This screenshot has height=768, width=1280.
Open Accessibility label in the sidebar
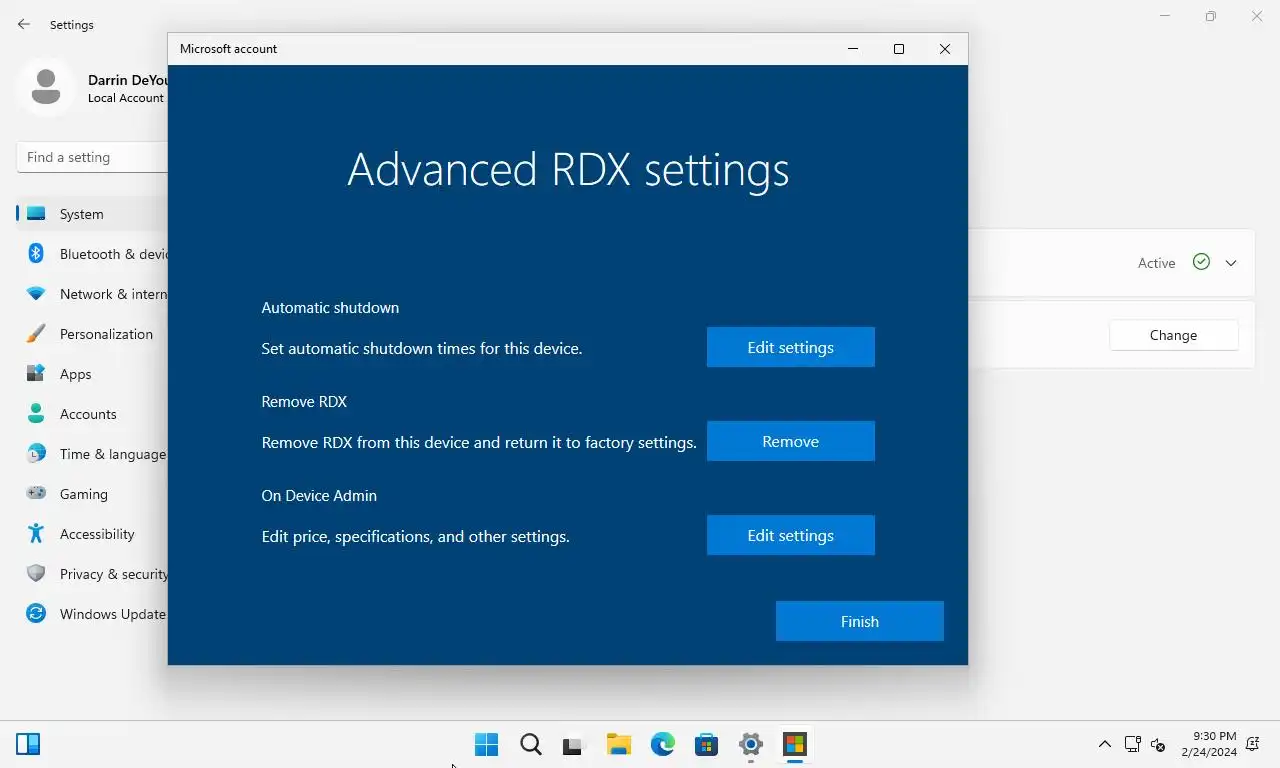(x=97, y=534)
